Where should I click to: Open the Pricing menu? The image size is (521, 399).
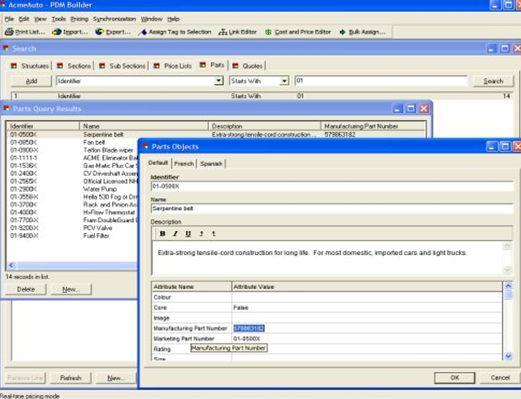[x=79, y=19]
